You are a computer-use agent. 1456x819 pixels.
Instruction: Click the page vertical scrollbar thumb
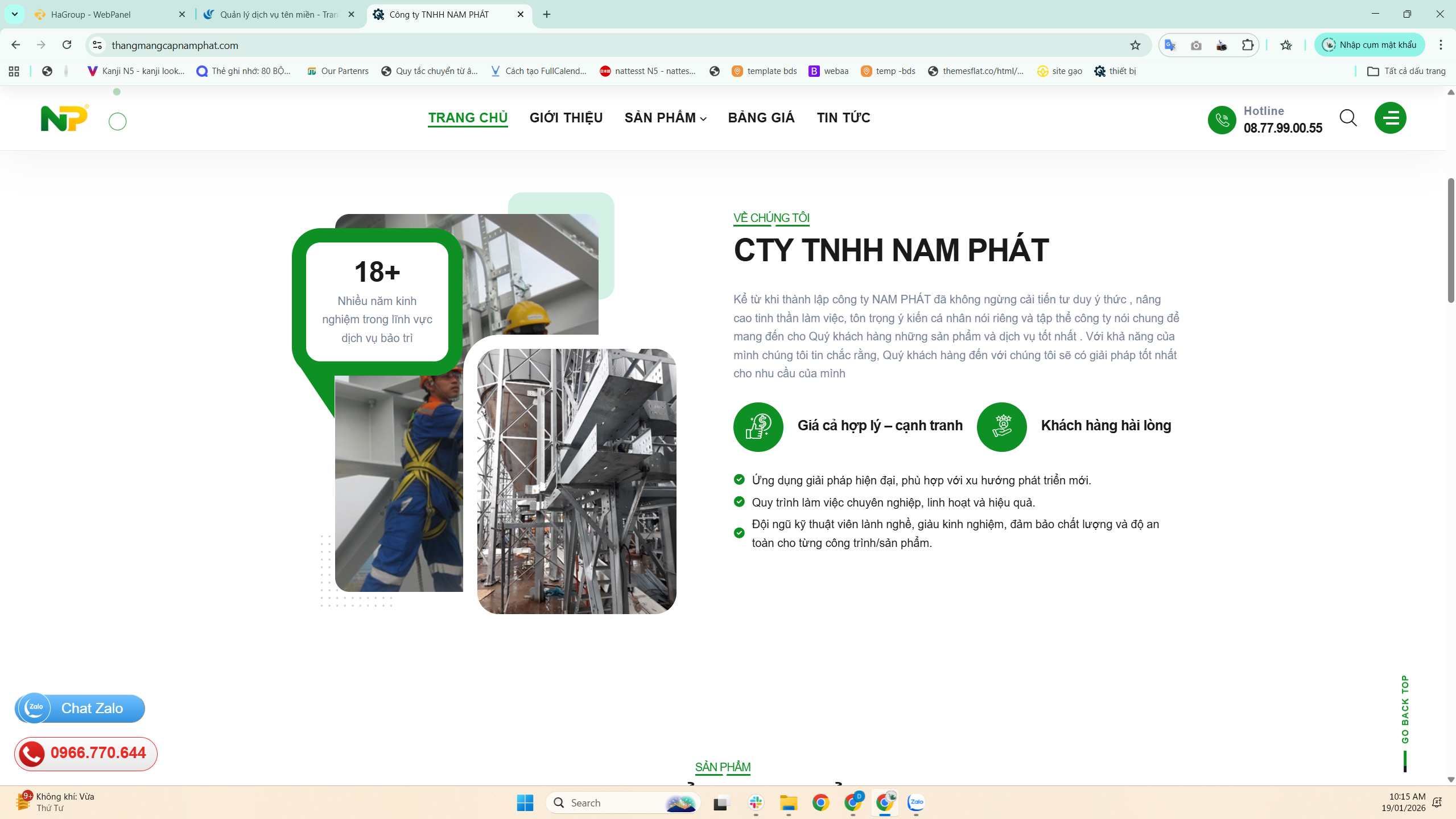click(x=1450, y=240)
